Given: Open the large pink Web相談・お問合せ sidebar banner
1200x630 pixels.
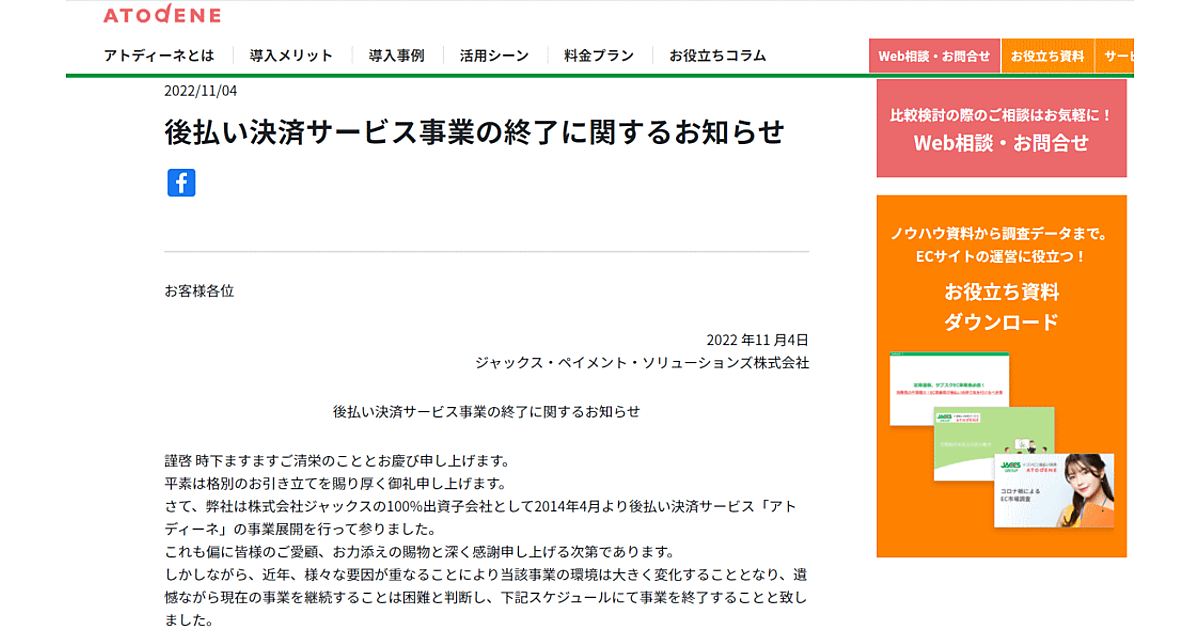Looking at the screenshot, I should coord(1001,130).
